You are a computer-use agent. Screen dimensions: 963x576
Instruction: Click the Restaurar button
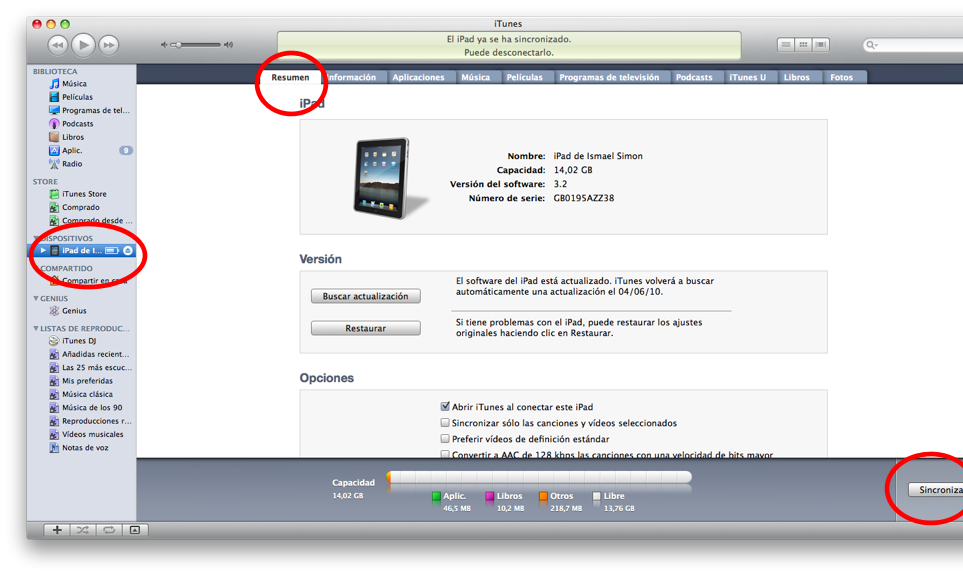pyautogui.click(x=365, y=328)
